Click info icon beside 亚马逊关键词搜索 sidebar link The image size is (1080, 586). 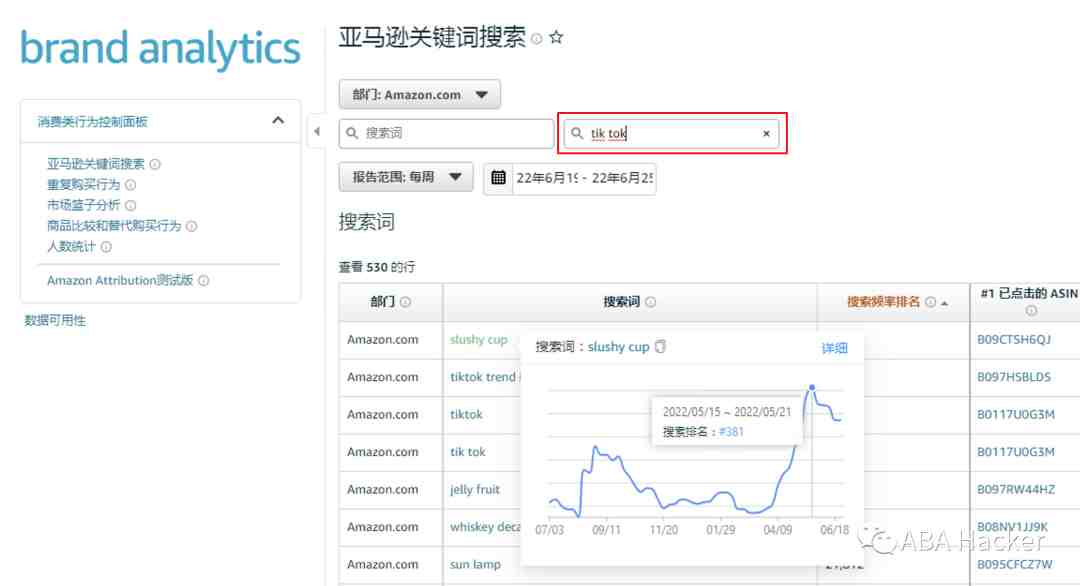click(x=155, y=164)
